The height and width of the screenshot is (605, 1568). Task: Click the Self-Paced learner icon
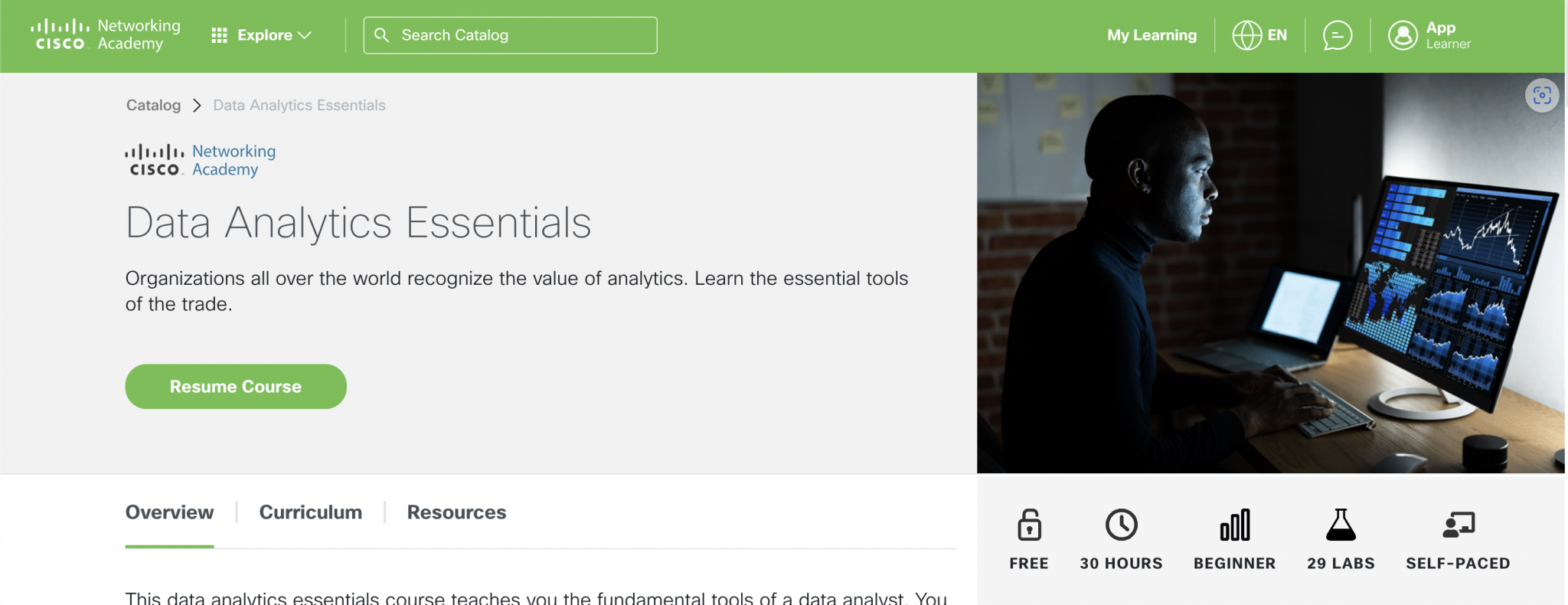point(1458,525)
